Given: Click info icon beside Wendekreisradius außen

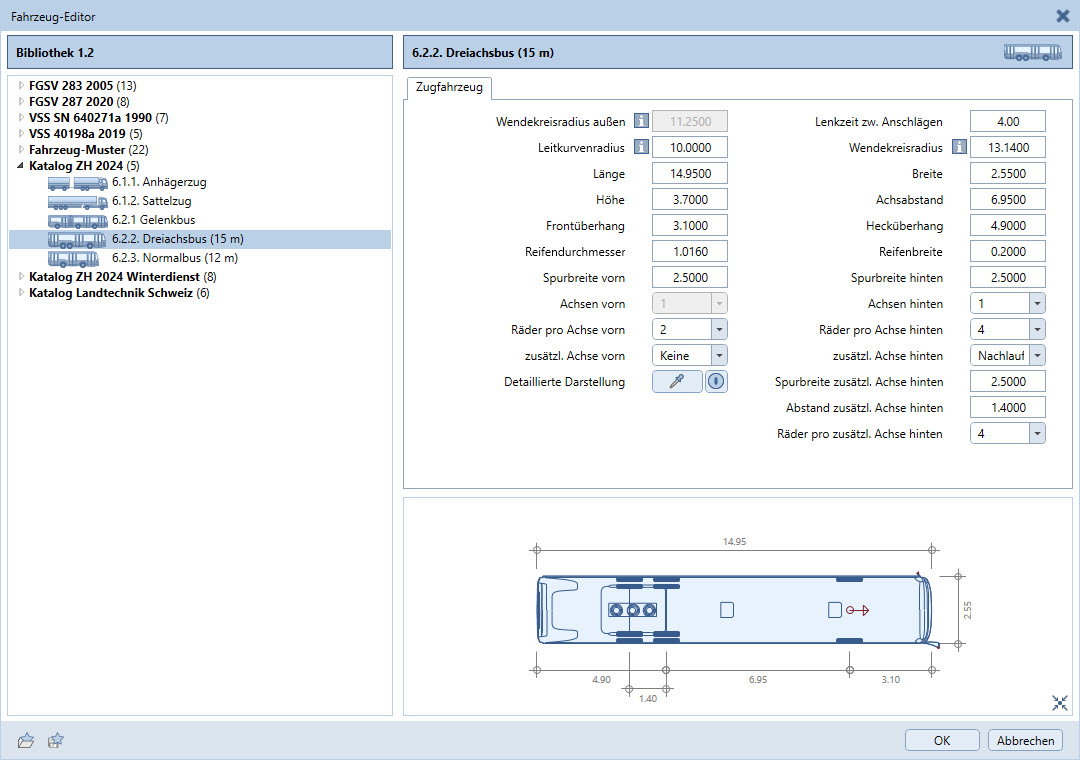Looking at the screenshot, I should (641, 122).
